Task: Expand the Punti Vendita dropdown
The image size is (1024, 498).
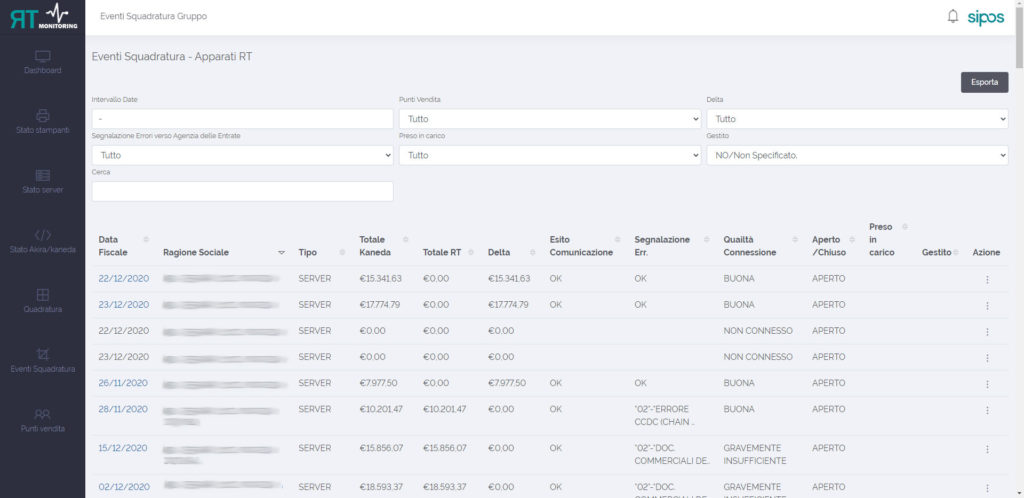Action: 549,119
